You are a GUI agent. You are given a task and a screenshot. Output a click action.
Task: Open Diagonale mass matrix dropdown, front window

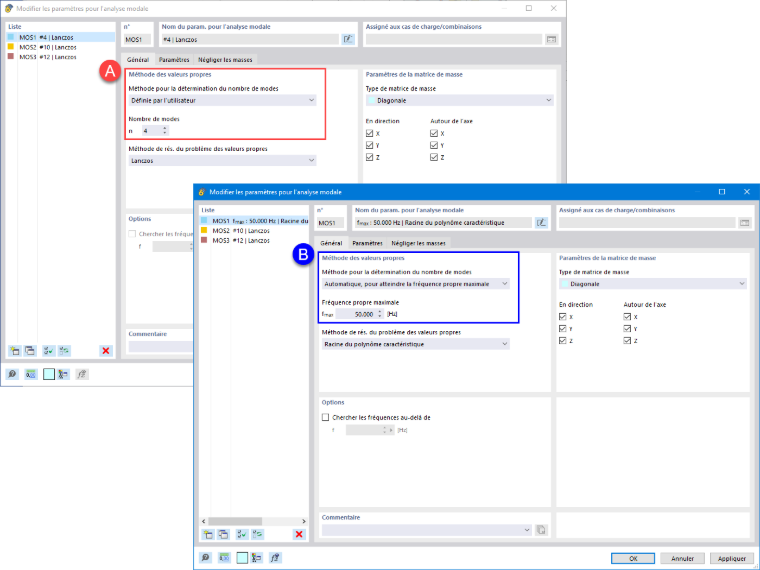[x=652, y=284]
